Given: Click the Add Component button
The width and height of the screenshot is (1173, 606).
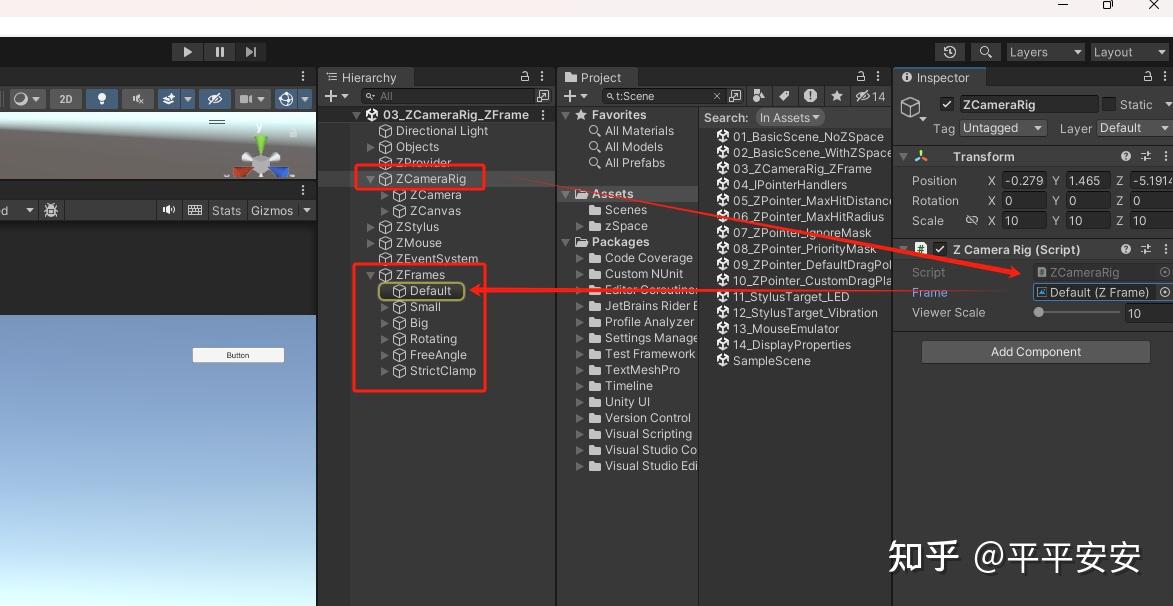Looking at the screenshot, I should click(x=1035, y=351).
